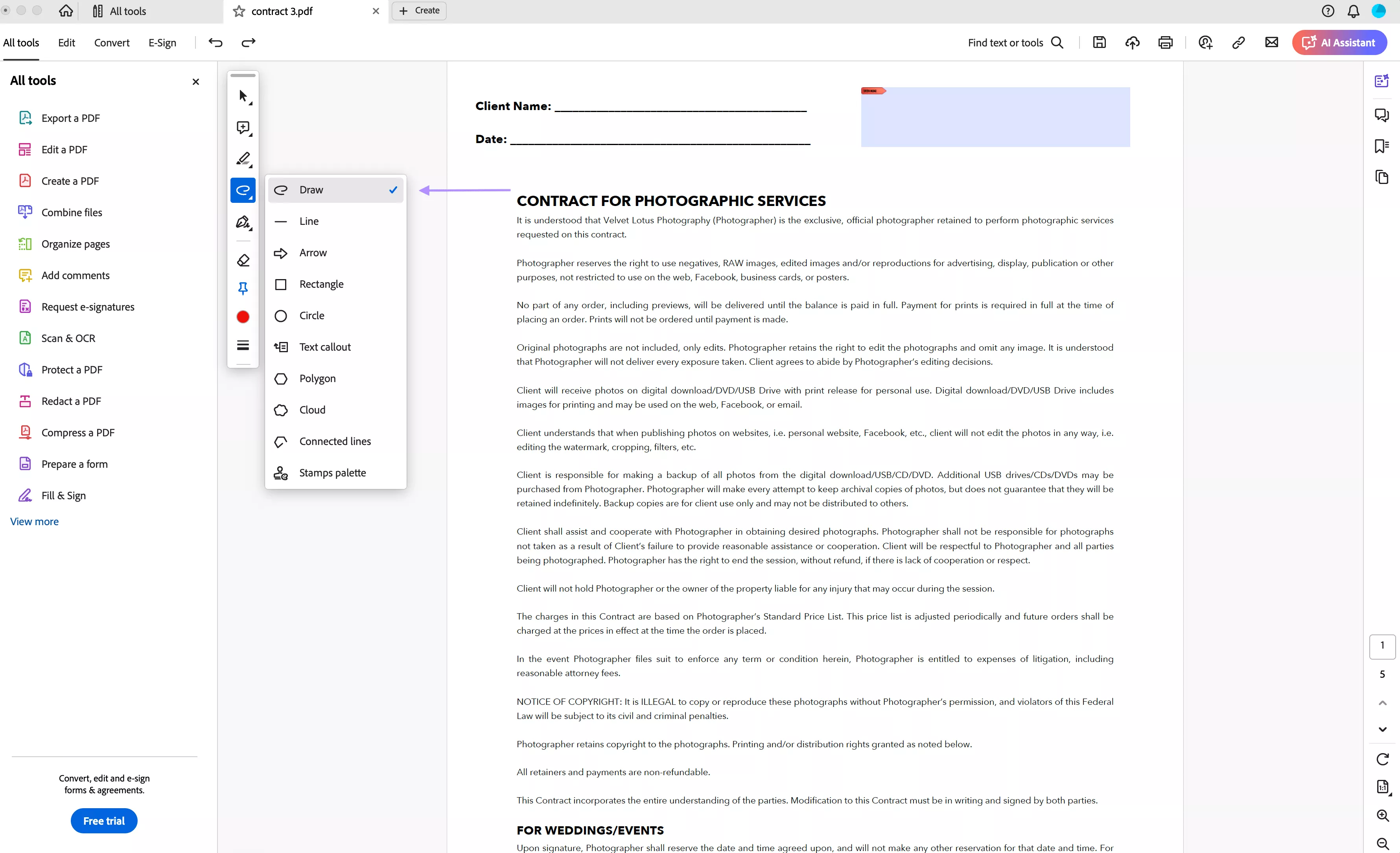
Task: Toggle the active drawing tool button
Action: (x=243, y=190)
